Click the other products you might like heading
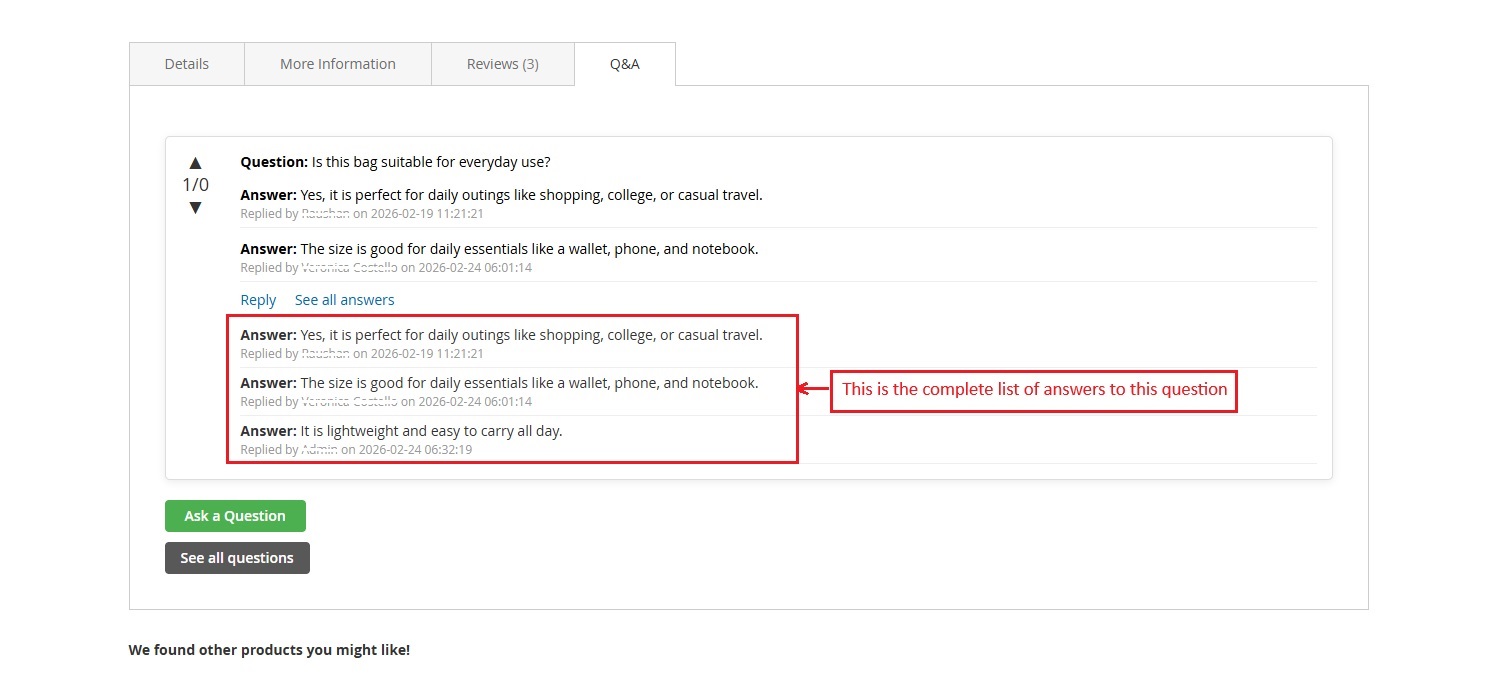 (269, 650)
